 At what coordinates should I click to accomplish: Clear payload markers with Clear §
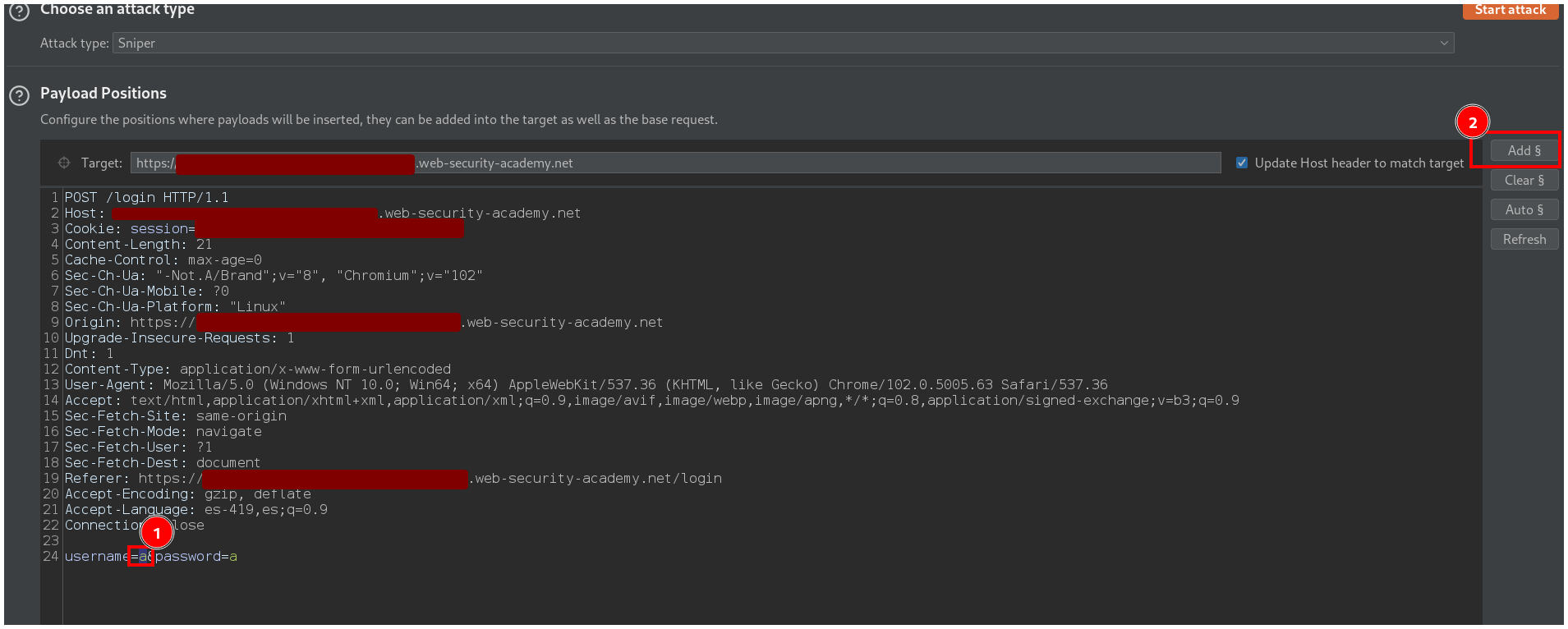click(1524, 180)
